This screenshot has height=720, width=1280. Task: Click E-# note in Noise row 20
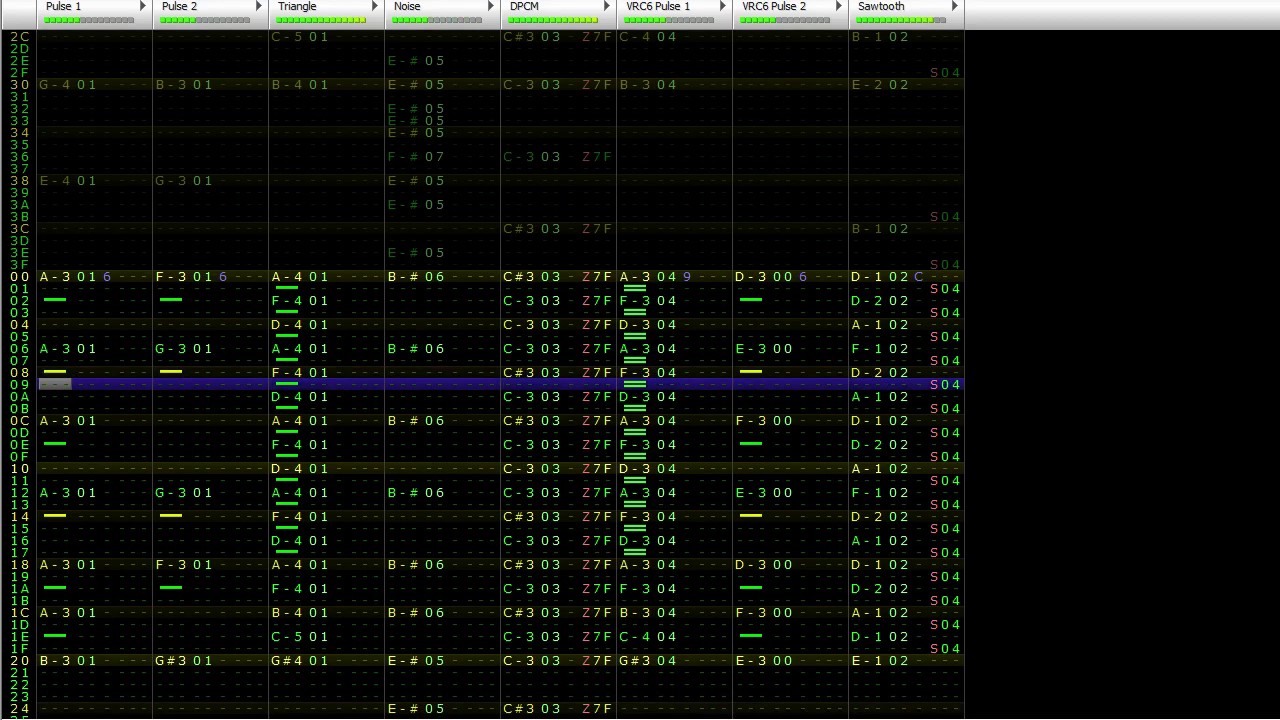(402, 661)
